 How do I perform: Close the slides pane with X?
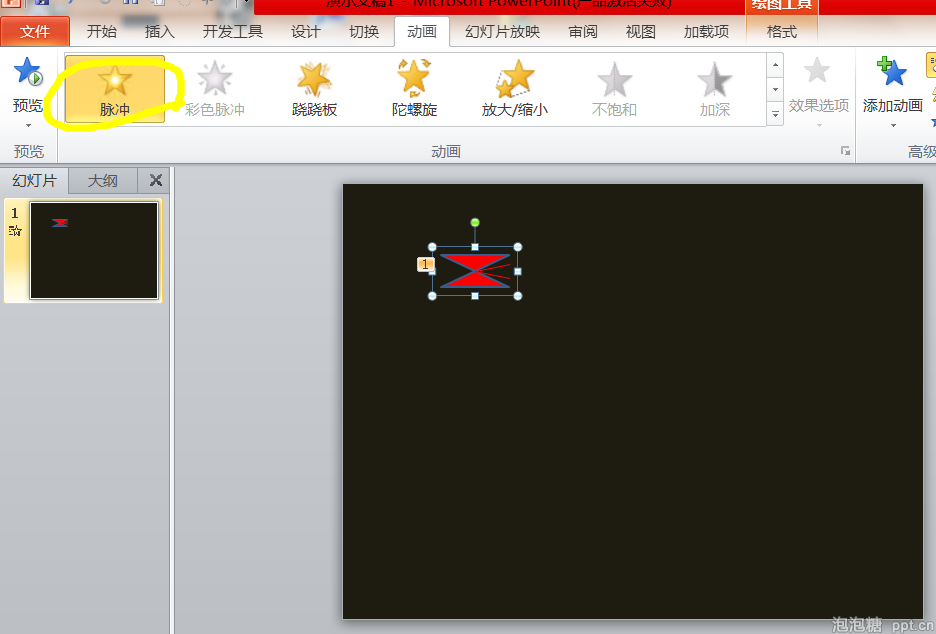coord(155,181)
